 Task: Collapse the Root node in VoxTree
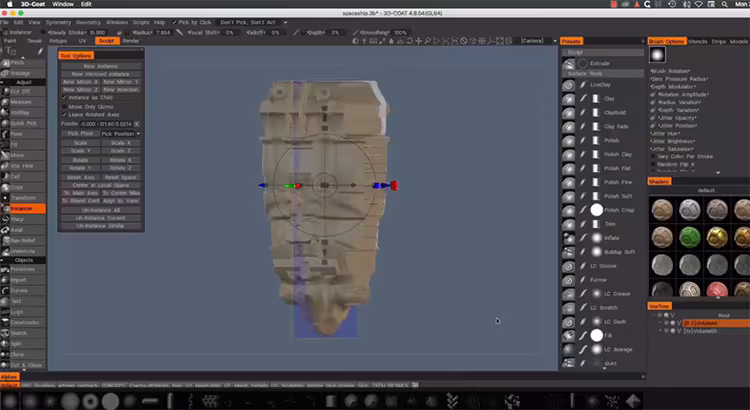click(x=654, y=316)
